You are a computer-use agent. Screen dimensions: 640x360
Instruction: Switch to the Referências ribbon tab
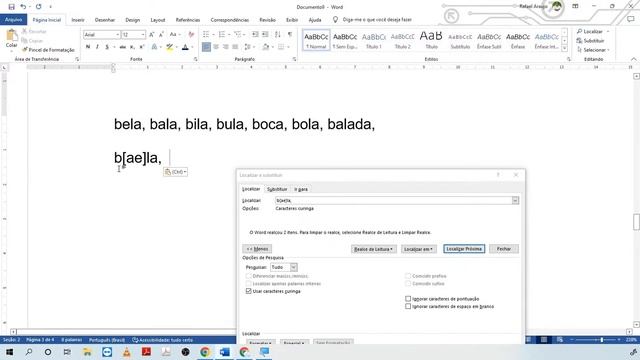[x=188, y=20]
